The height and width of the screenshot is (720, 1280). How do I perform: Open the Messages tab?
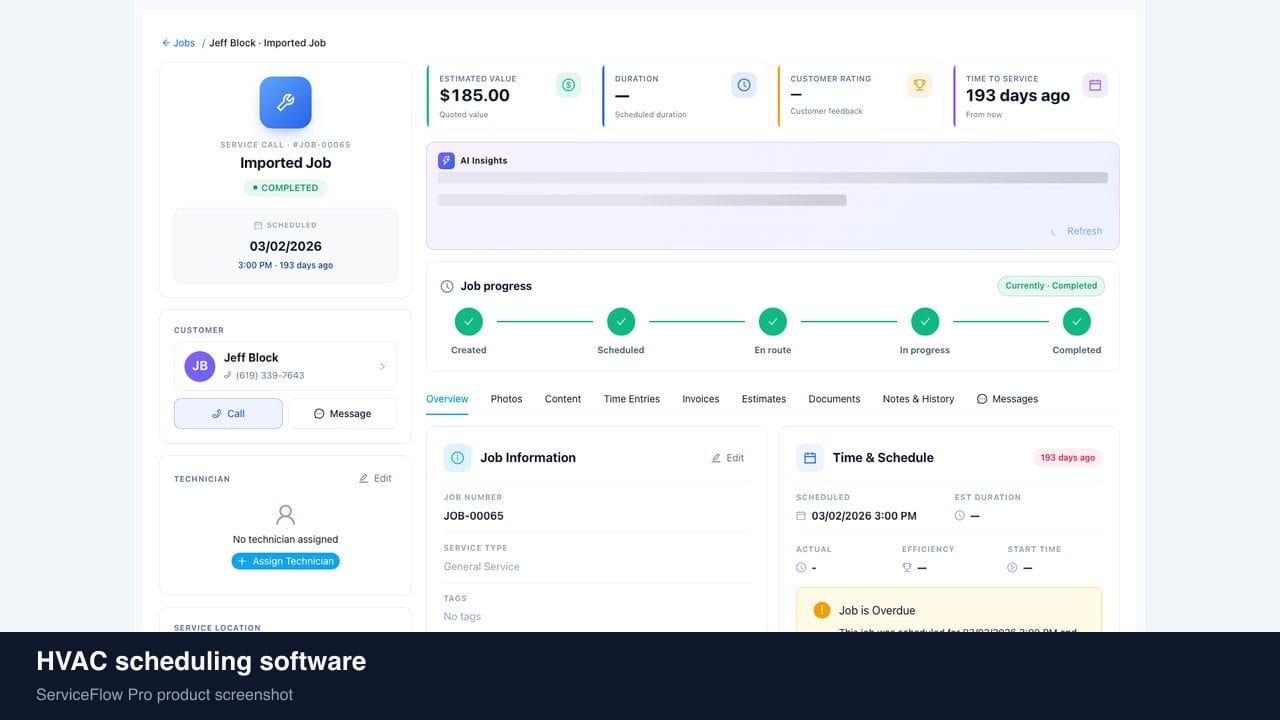coord(1007,399)
